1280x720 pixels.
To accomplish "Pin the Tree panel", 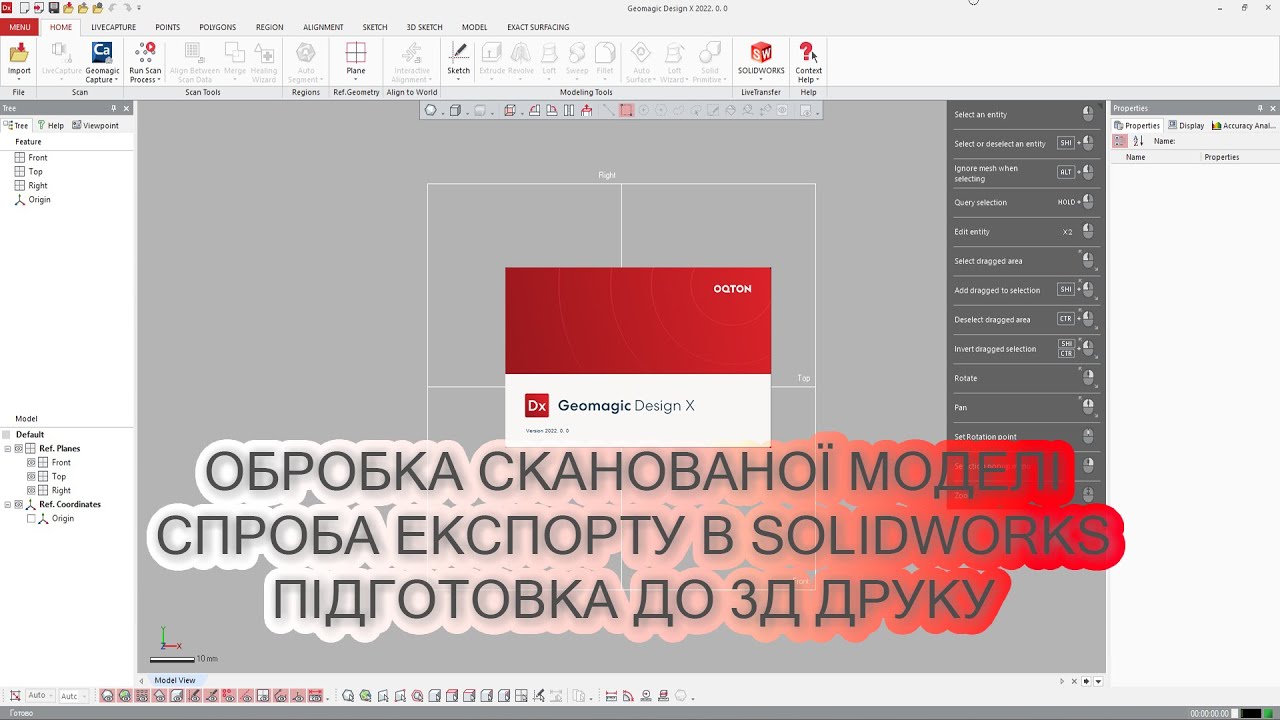I will tap(113, 108).
